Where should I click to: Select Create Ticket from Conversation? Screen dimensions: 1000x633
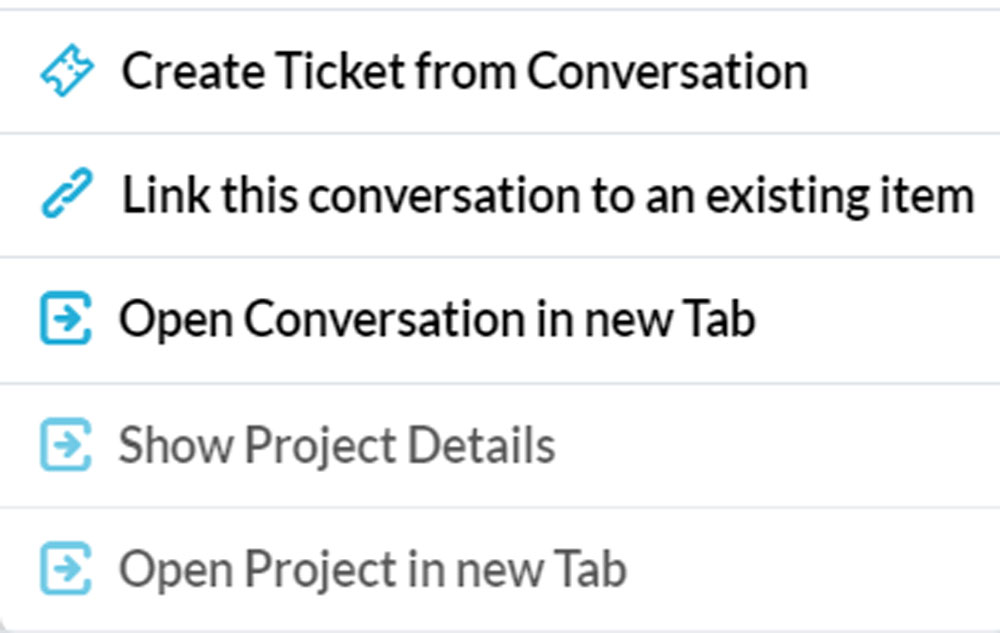[x=464, y=72]
